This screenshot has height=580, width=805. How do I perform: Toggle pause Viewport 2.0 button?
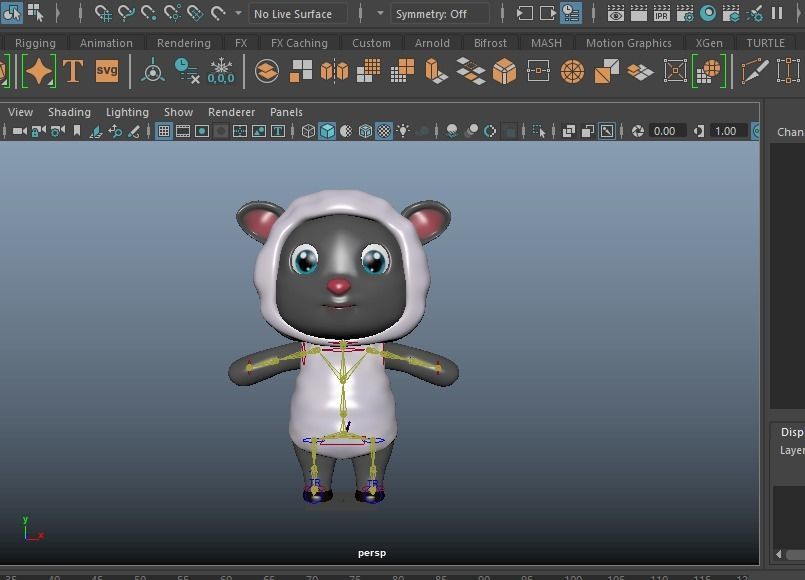777,13
